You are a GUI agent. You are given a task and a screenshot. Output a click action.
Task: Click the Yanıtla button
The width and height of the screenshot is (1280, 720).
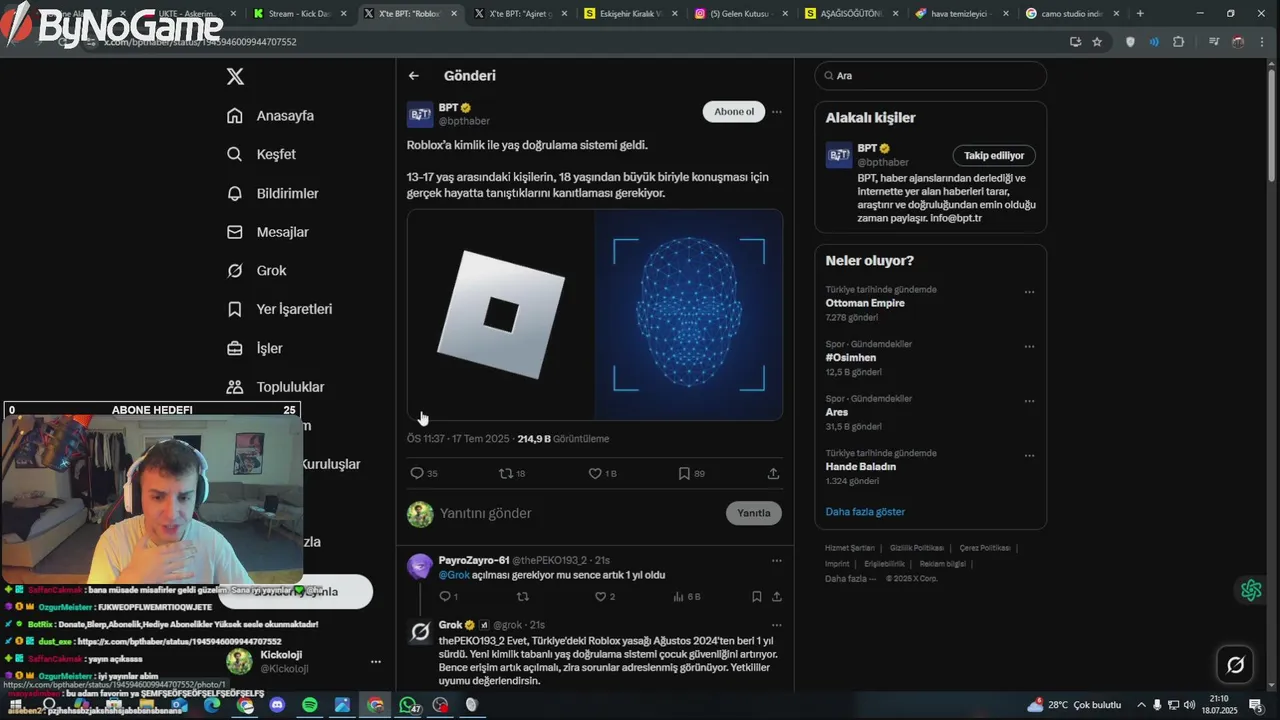pos(754,513)
